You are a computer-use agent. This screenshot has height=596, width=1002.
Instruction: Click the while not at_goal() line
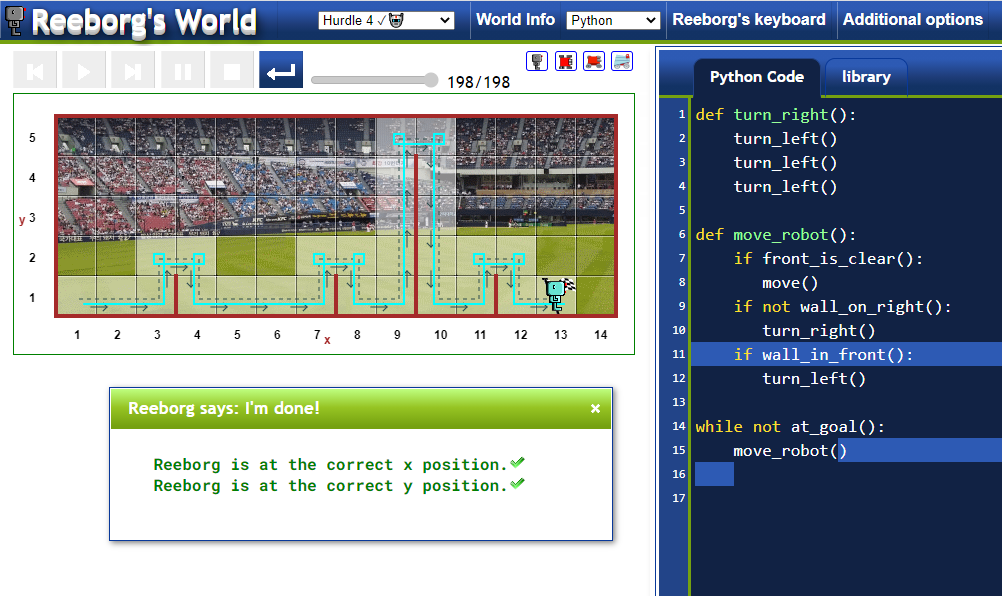click(790, 427)
